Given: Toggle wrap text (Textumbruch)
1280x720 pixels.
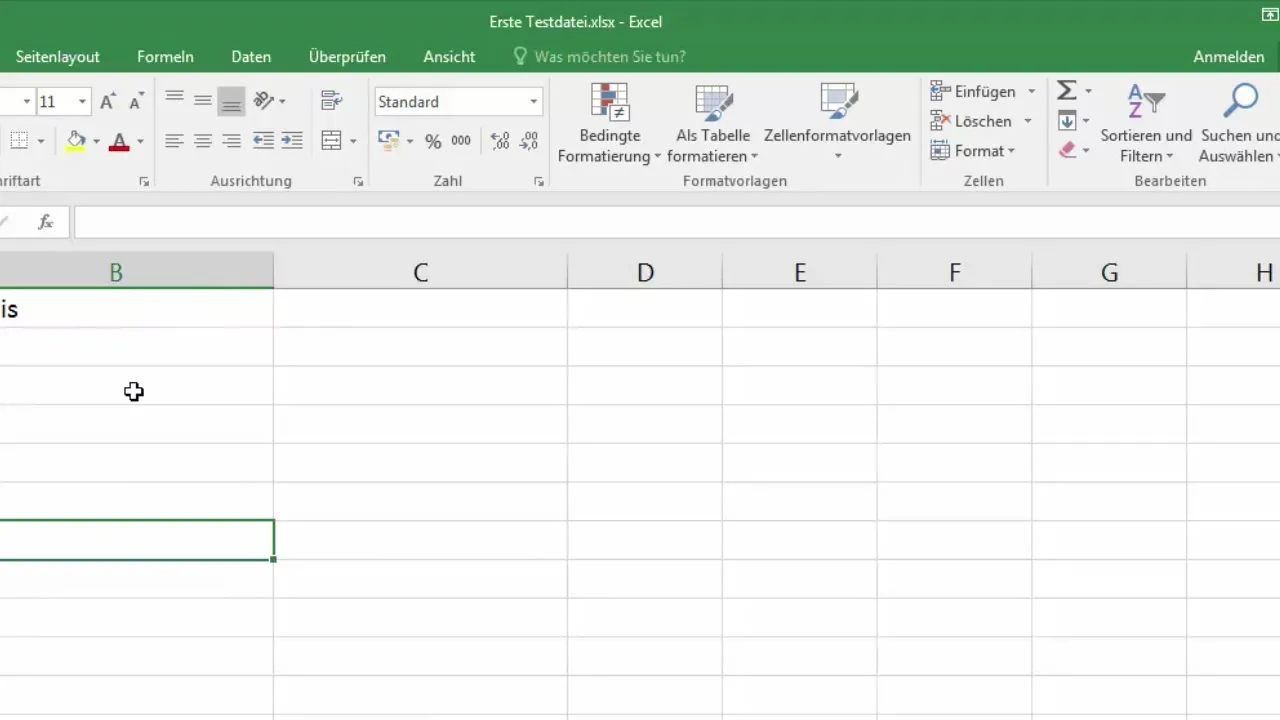Looking at the screenshot, I should [x=331, y=100].
